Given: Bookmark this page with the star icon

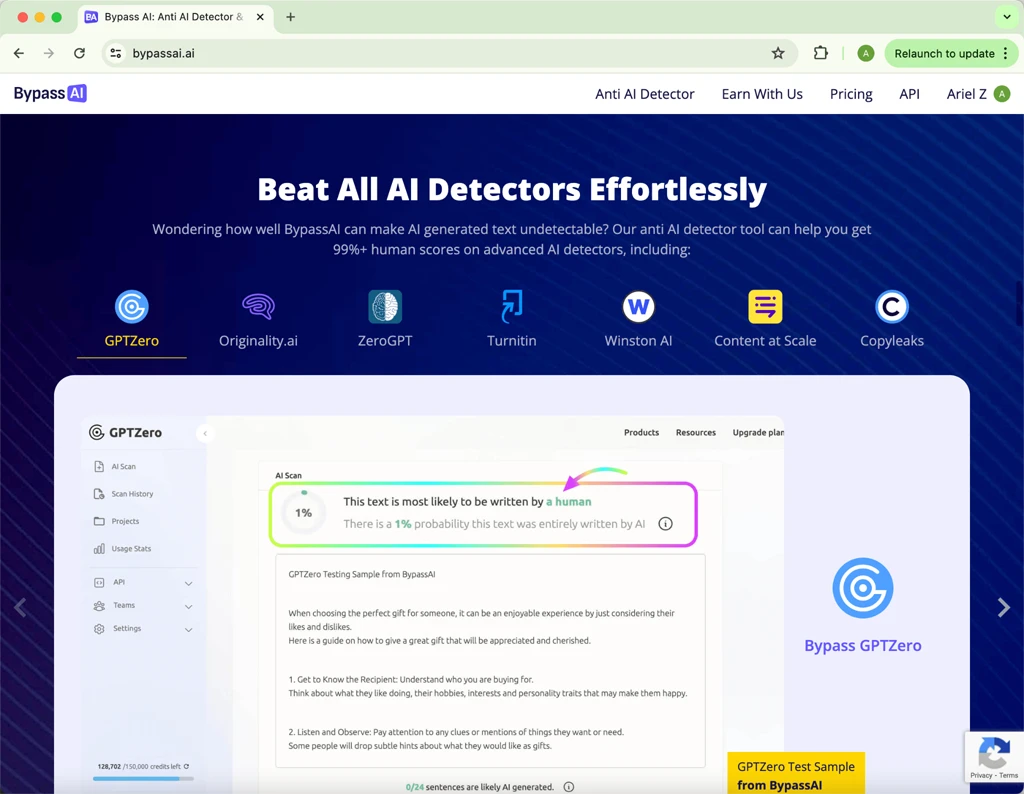Looking at the screenshot, I should pyautogui.click(x=778, y=54).
